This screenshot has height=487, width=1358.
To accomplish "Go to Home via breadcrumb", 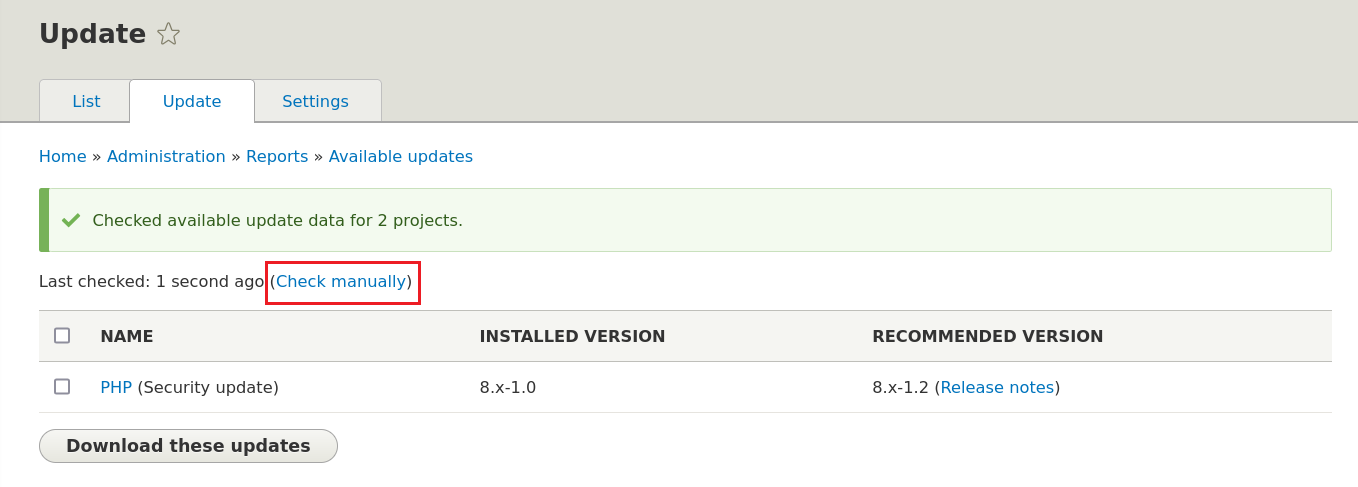I will [62, 157].
